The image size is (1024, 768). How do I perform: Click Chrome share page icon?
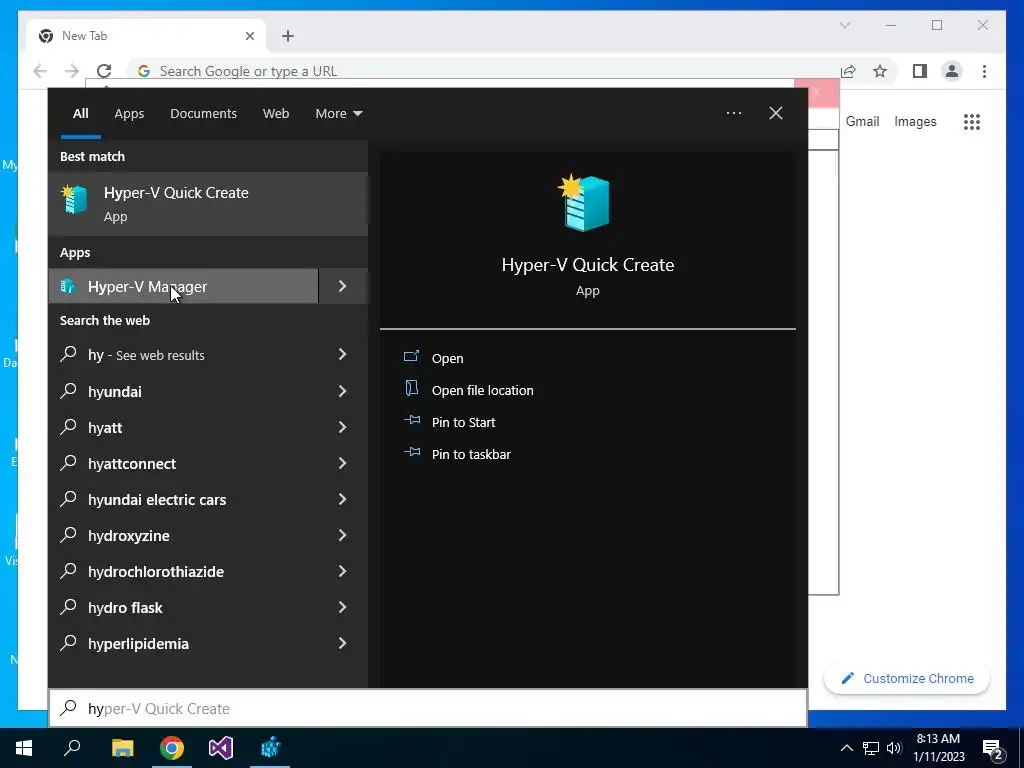(848, 71)
